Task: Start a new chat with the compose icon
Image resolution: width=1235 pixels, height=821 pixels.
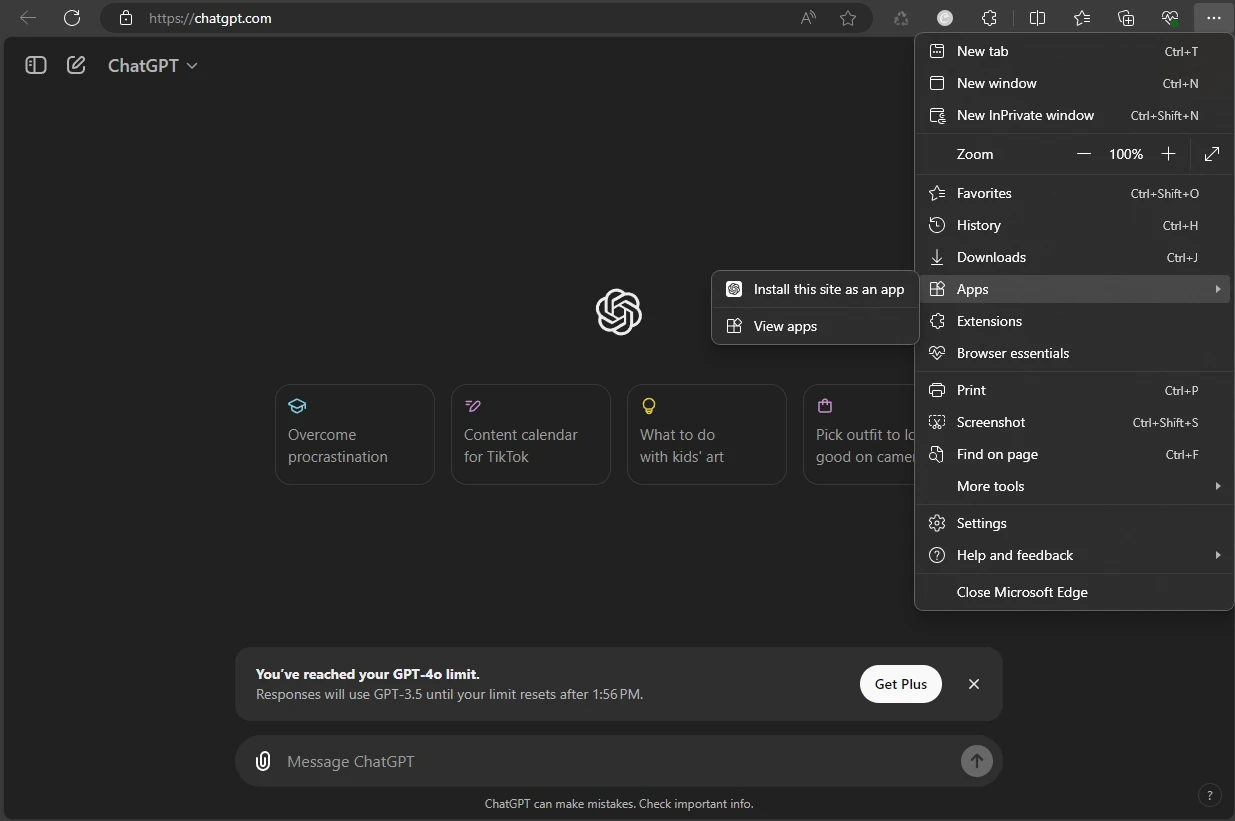Action: [x=76, y=65]
